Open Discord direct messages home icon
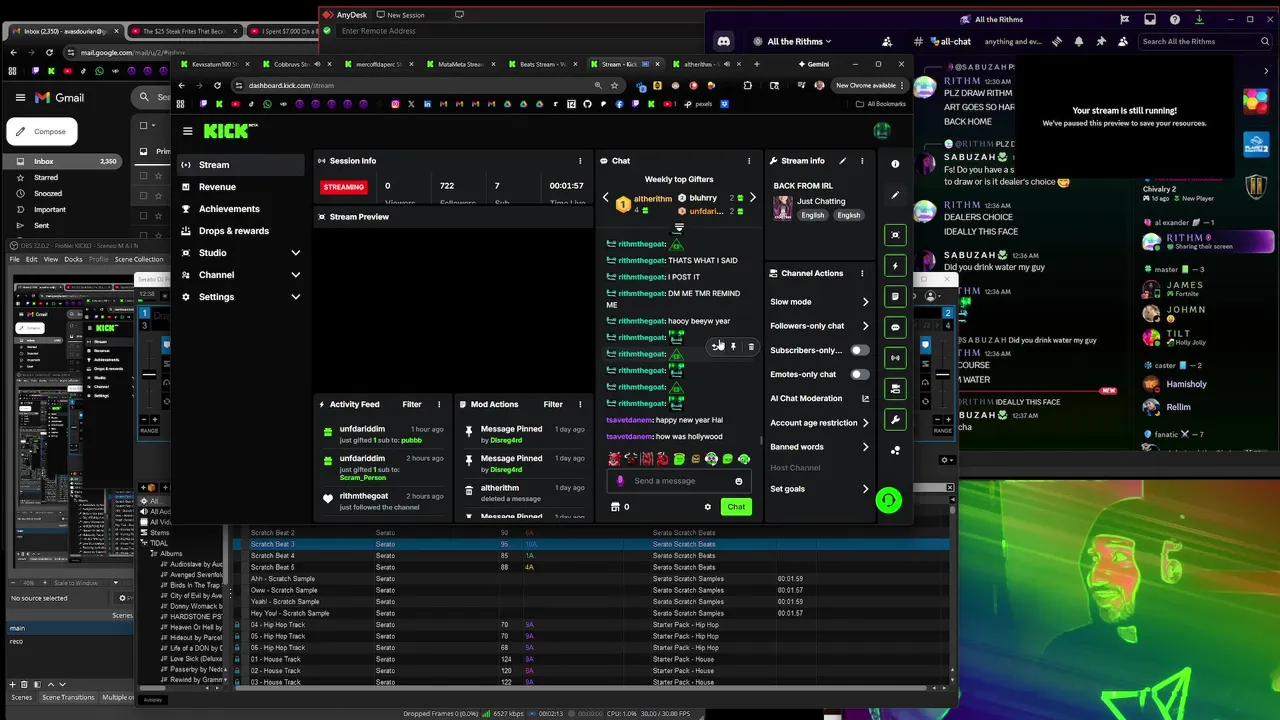This screenshot has height=720, width=1280. point(723,42)
